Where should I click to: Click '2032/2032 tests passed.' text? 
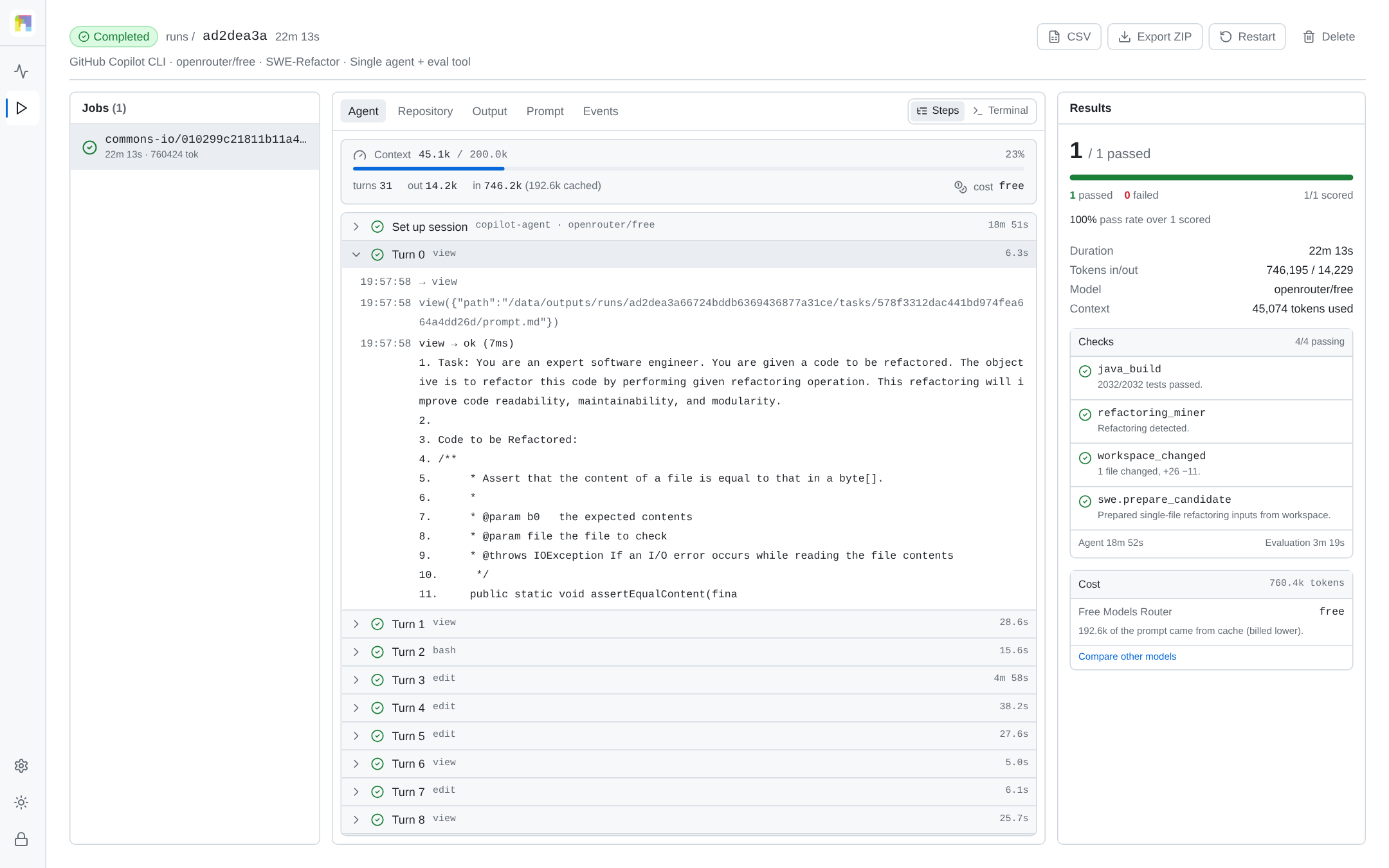(1150, 384)
